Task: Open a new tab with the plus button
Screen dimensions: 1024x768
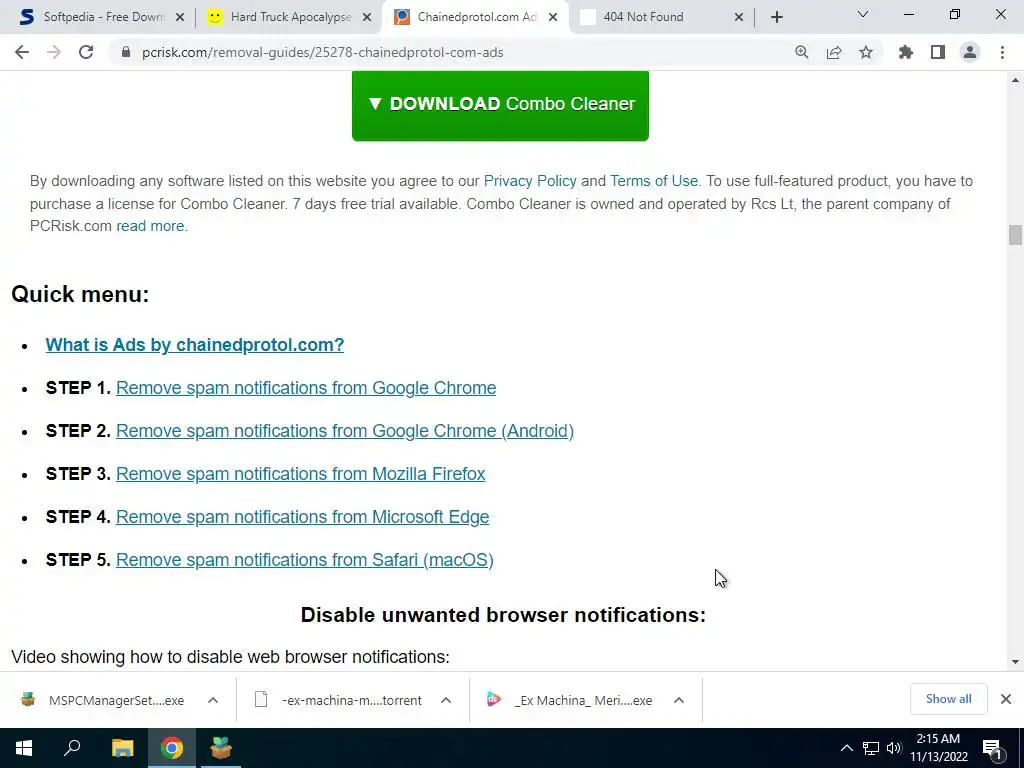Action: pyautogui.click(x=776, y=17)
